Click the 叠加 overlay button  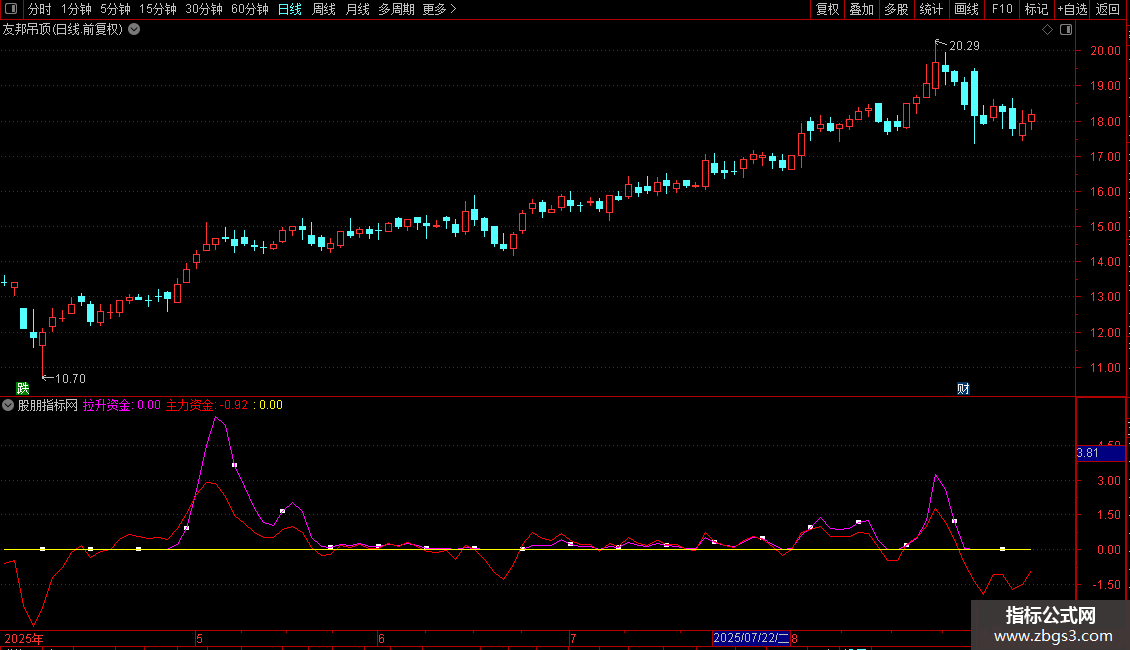[x=861, y=9]
